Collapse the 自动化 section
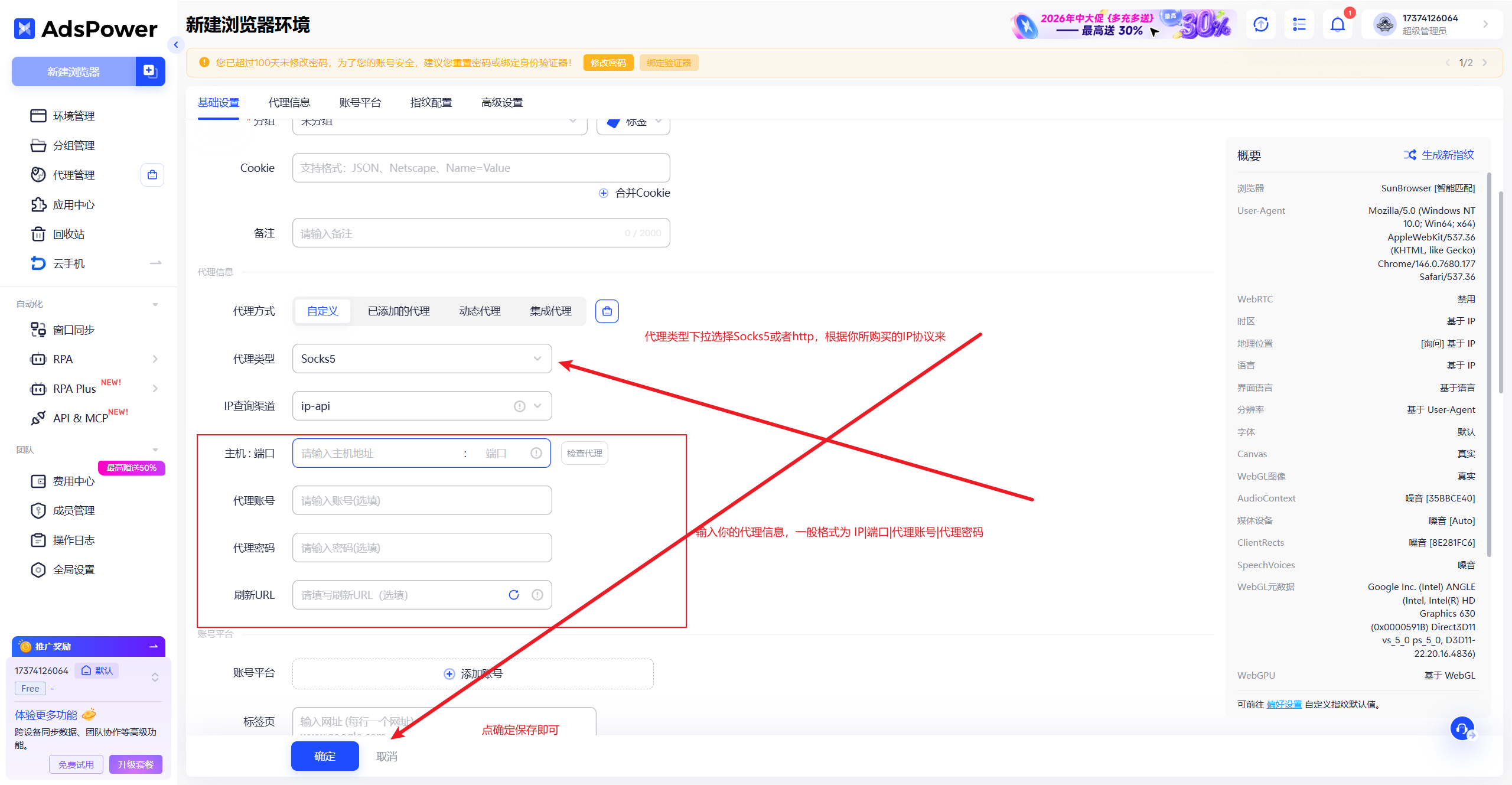1512x785 pixels. pyautogui.click(x=155, y=305)
